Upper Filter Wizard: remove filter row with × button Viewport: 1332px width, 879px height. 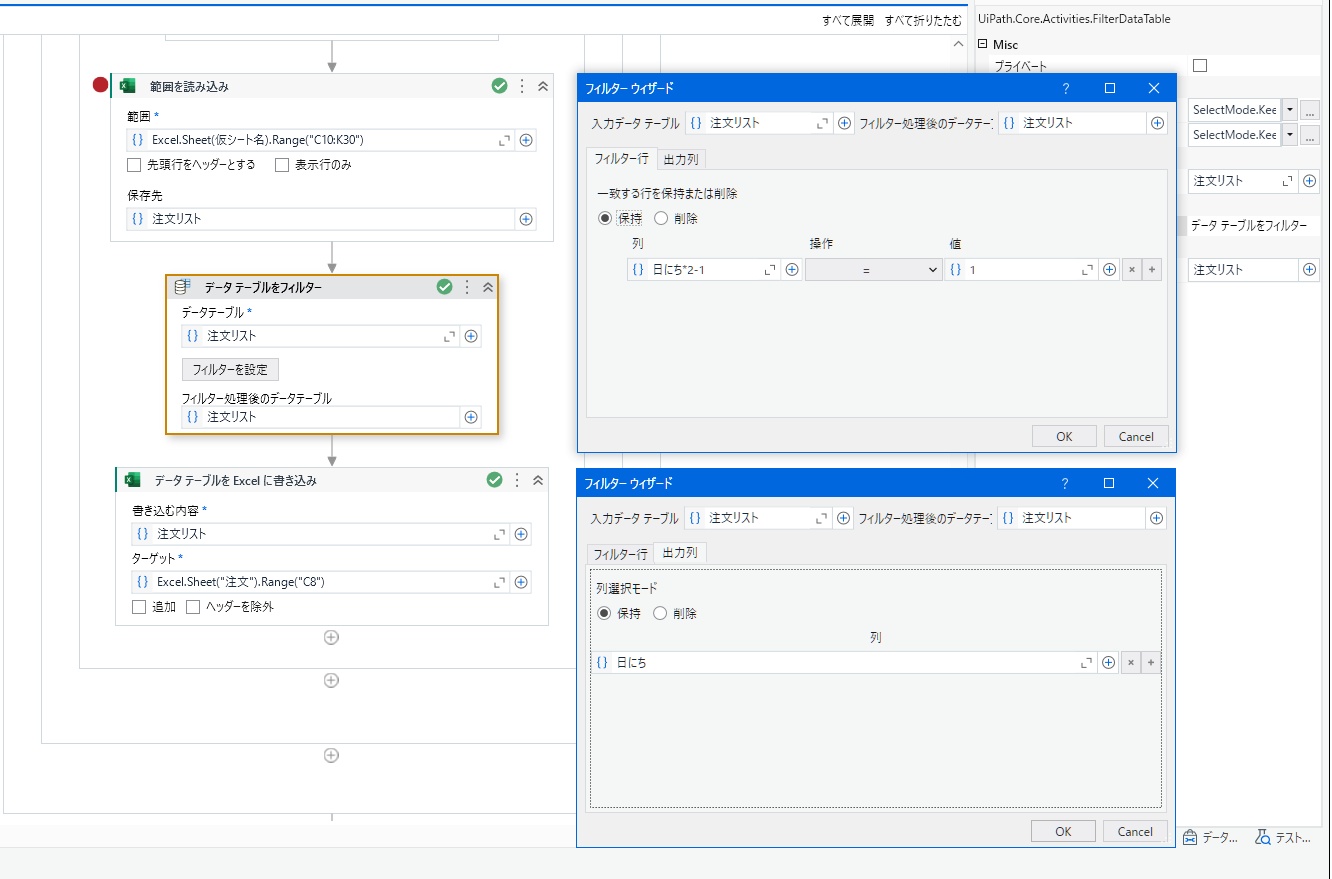pos(1131,269)
